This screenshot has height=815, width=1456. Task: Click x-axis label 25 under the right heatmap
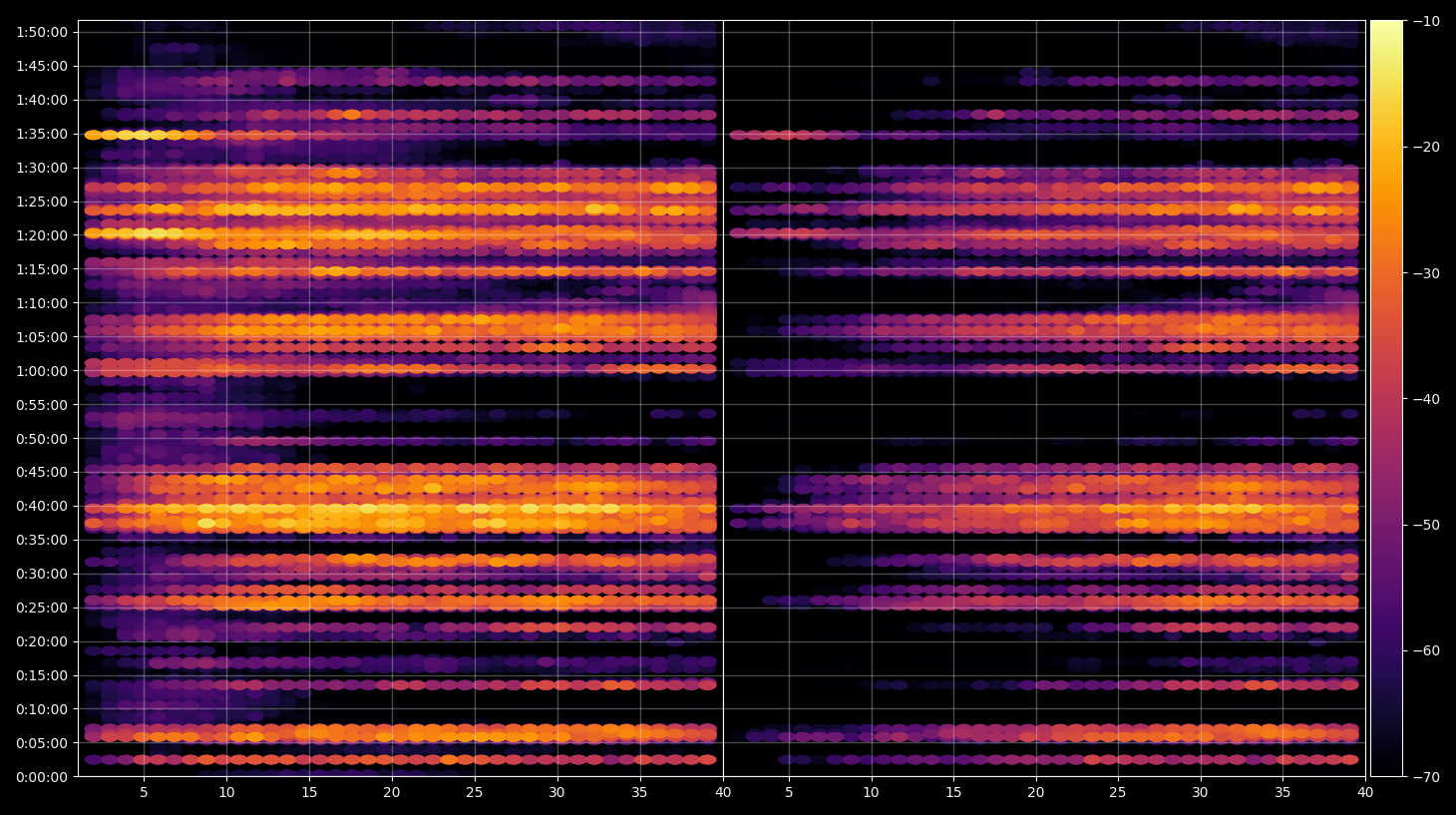pos(1118,793)
